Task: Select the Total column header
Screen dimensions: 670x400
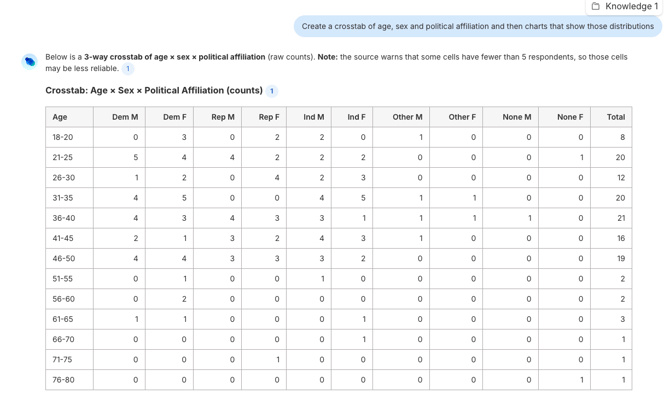Action: pyautogui.click(x=615, y=117)
